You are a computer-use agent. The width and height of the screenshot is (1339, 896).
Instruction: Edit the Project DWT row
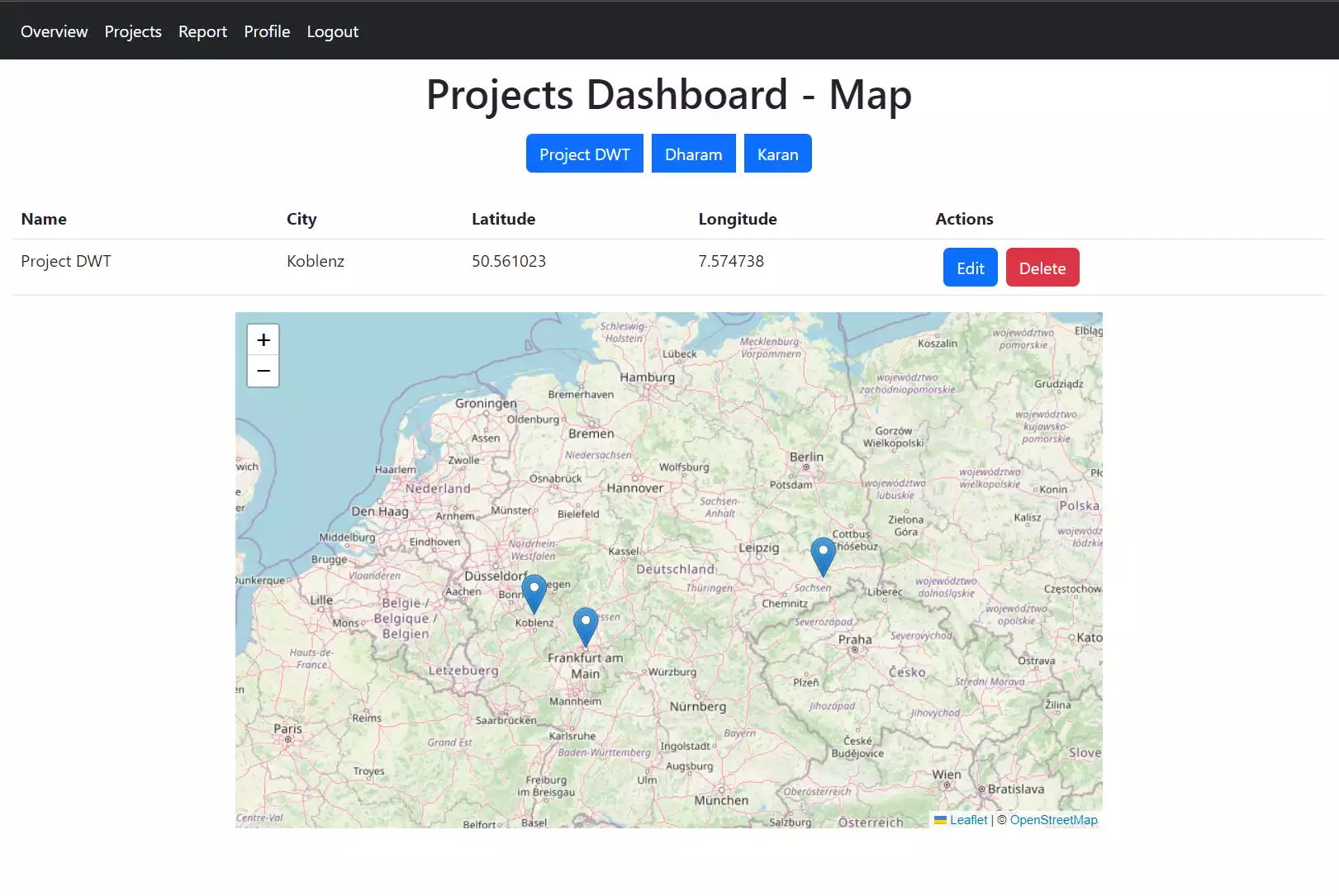pyautogui.click(x=970, y=268)
